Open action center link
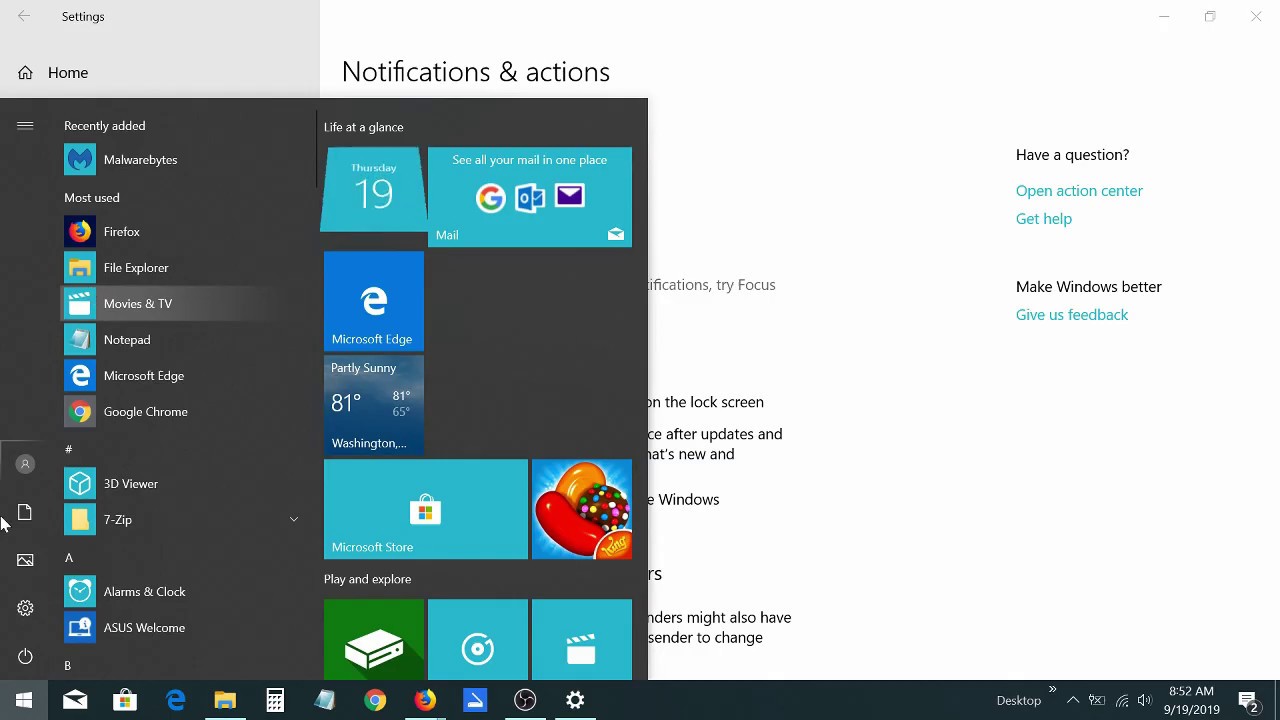1280x720 pixels. [x=1079, y=191]
